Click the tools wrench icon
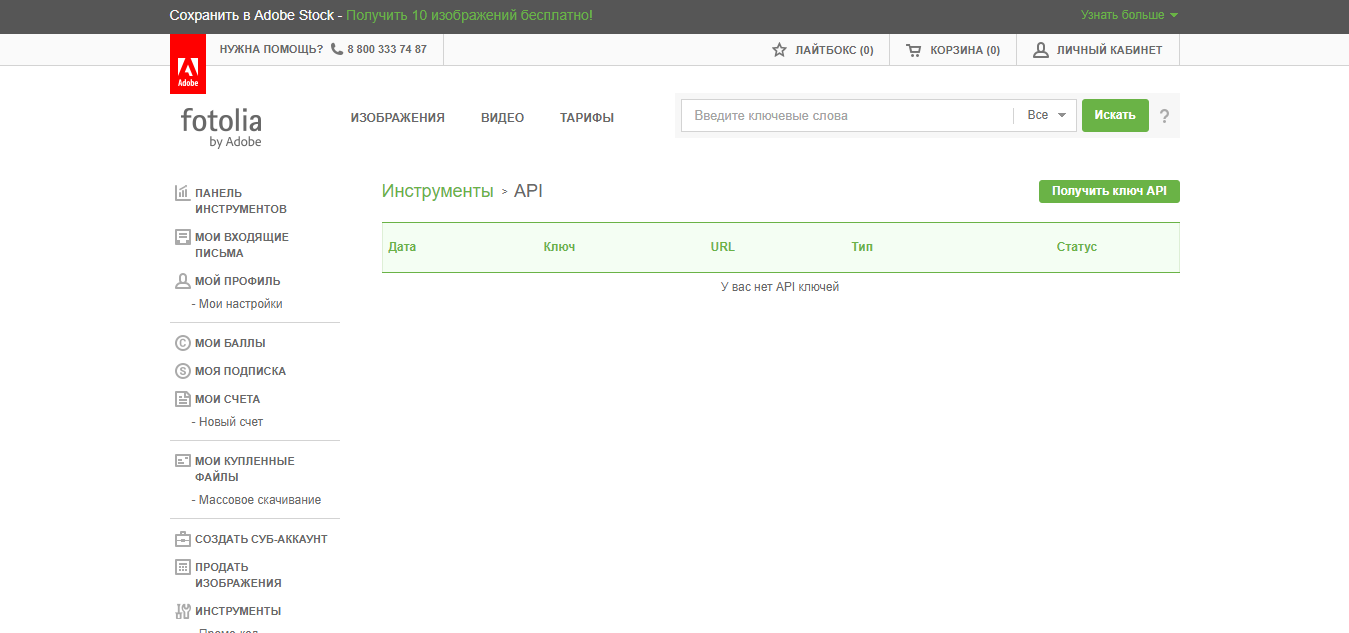Image resolution: width=1349 pixels, height=633 pixels. (182, 611)
